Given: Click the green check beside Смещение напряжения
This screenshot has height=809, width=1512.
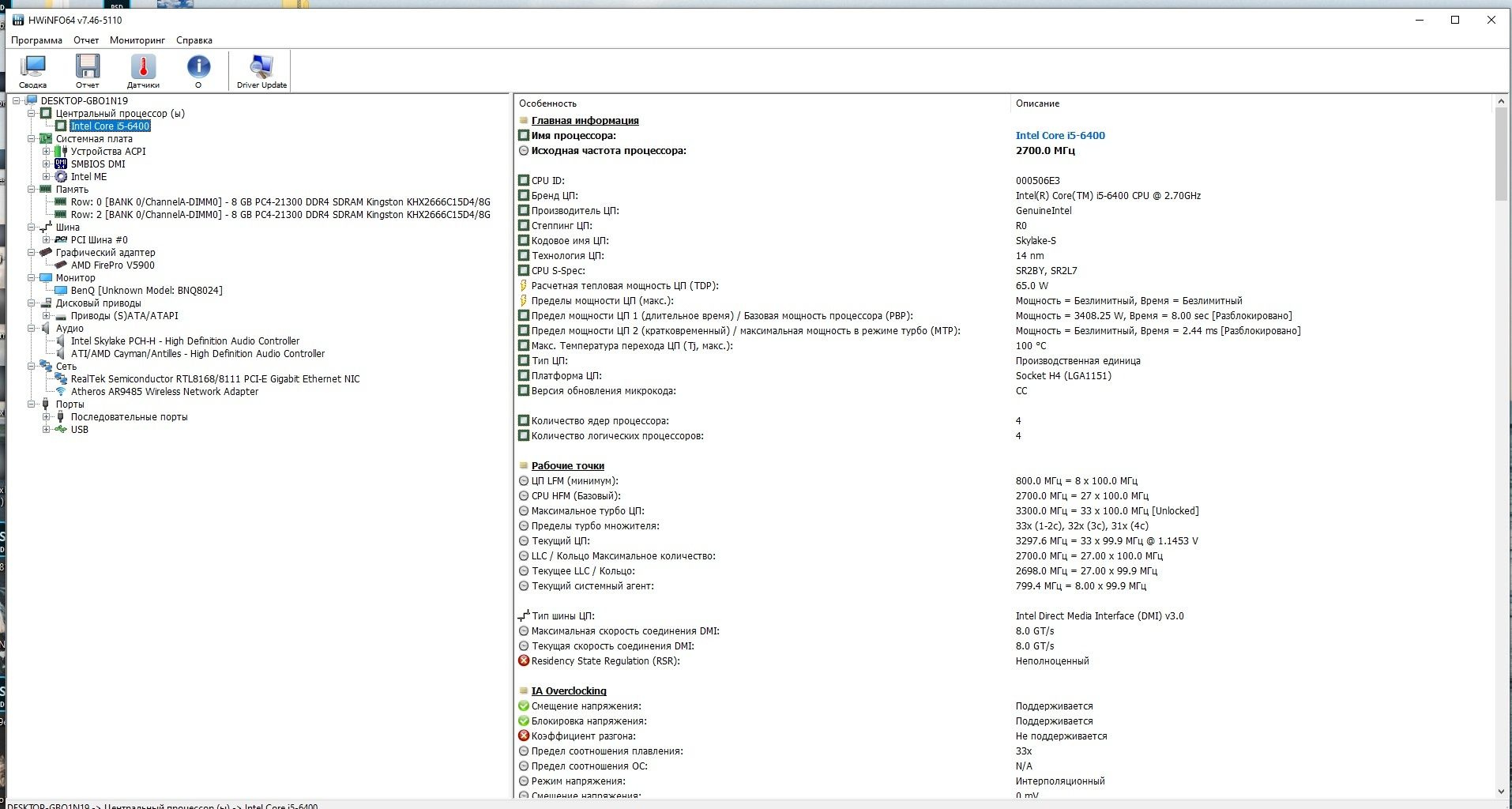Looking at the screenshot, I should tap(523, 706).
